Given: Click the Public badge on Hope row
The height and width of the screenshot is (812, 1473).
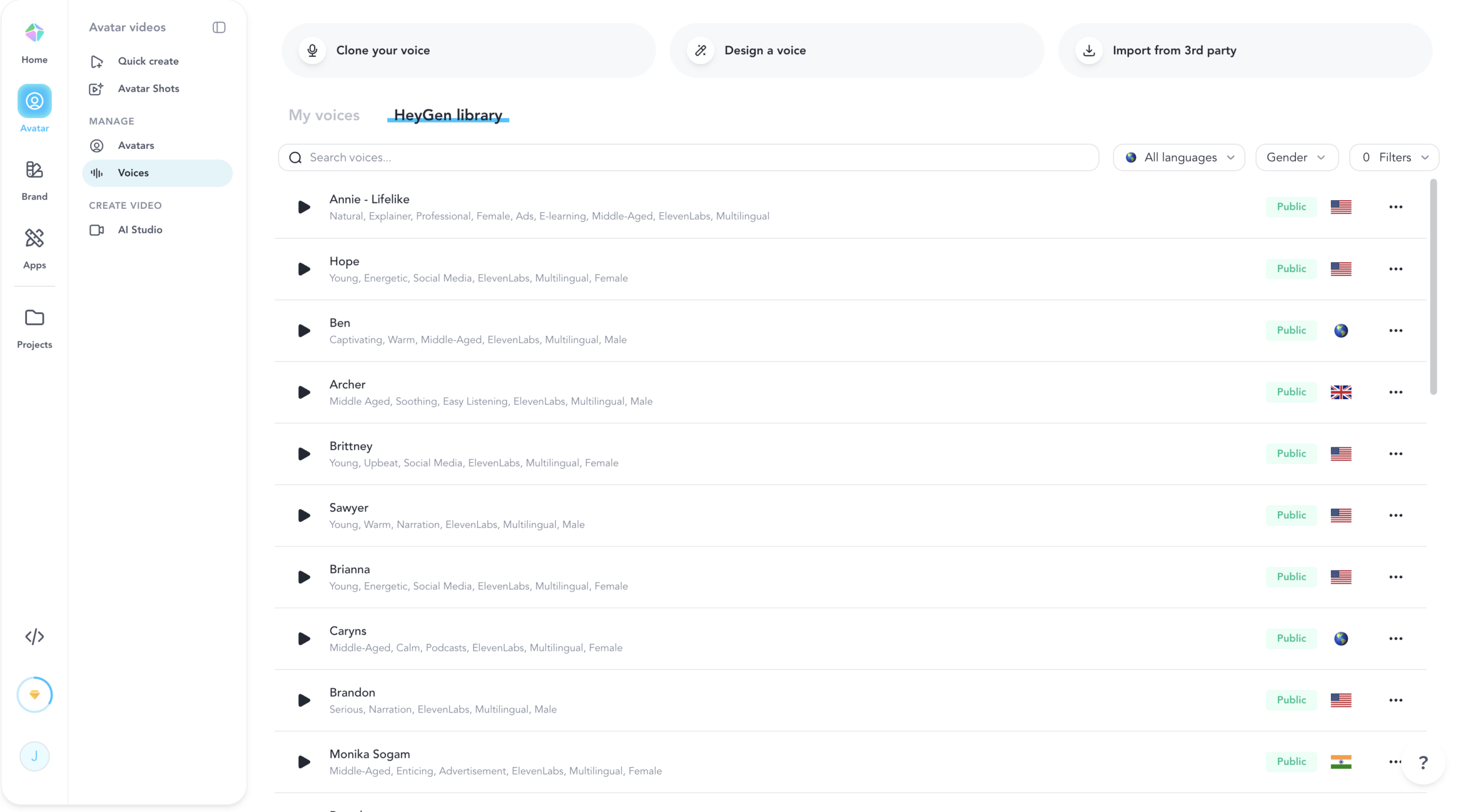Looking at the screenshot, I should pyautogui.click(x=1291, y=269).
